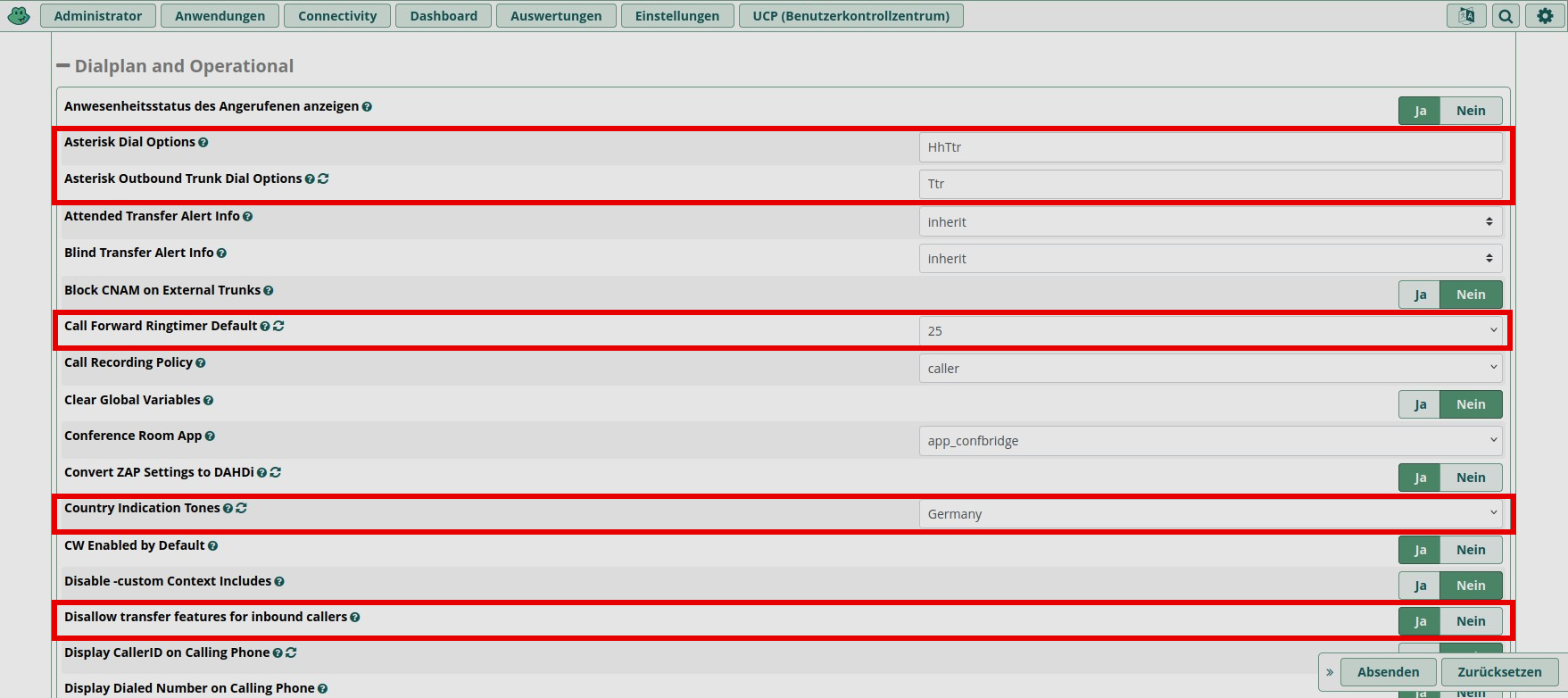
Task: Open the Call Forward Ringtimer Default dropdown
Action: pyautogui.click(x=1209, y=331)
